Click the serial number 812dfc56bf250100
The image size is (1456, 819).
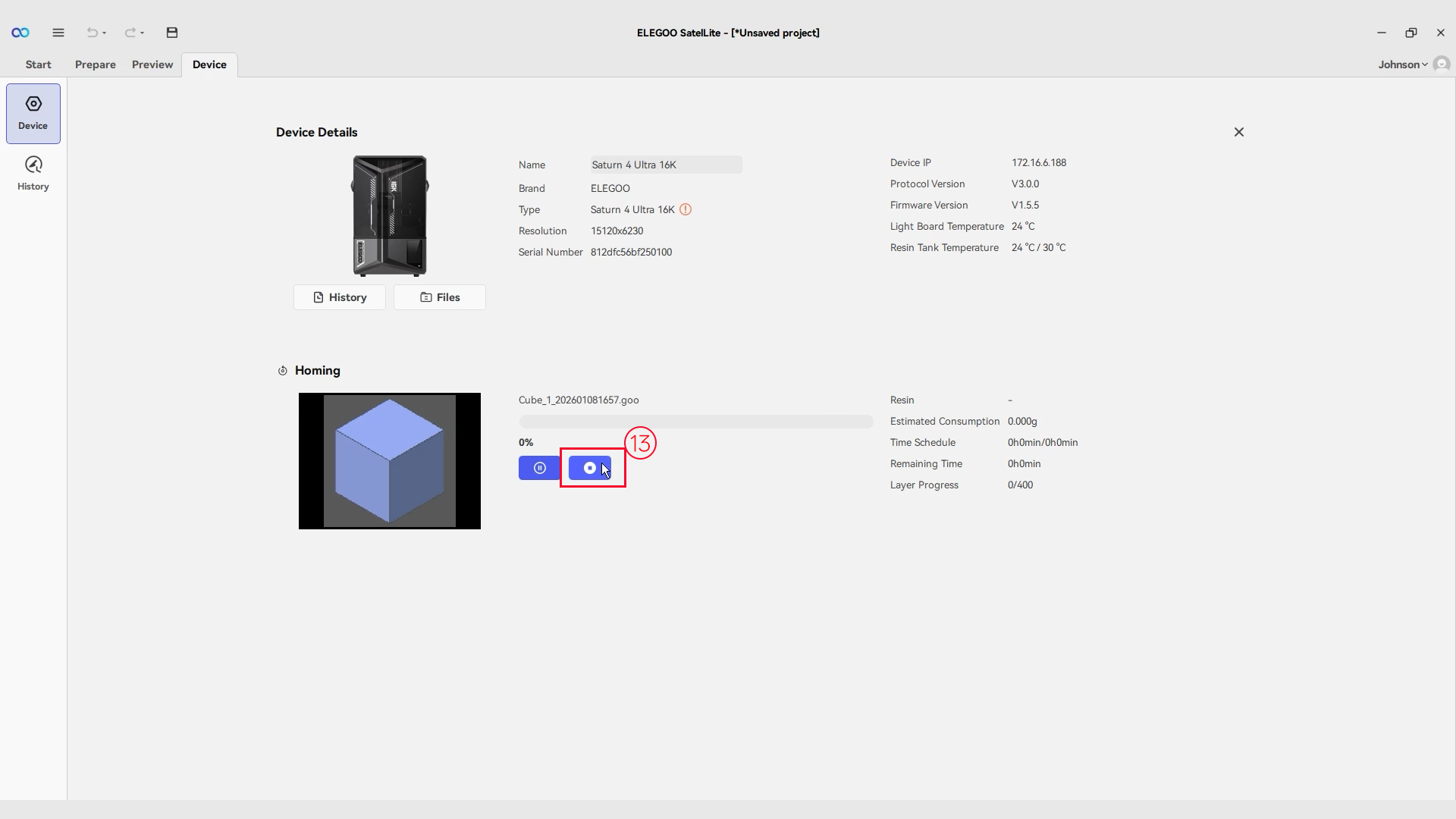(x=631, y=252)
